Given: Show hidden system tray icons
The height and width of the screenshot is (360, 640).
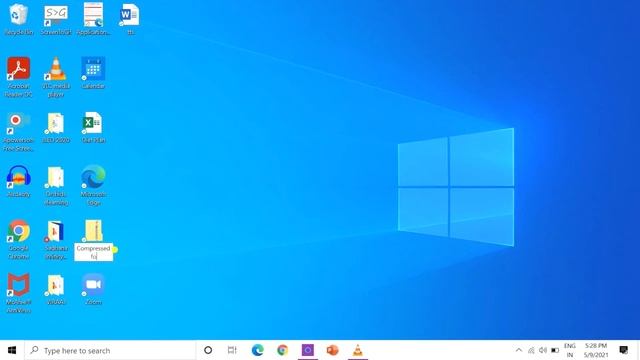Looking at the screenshot, I should coord(518,350).
